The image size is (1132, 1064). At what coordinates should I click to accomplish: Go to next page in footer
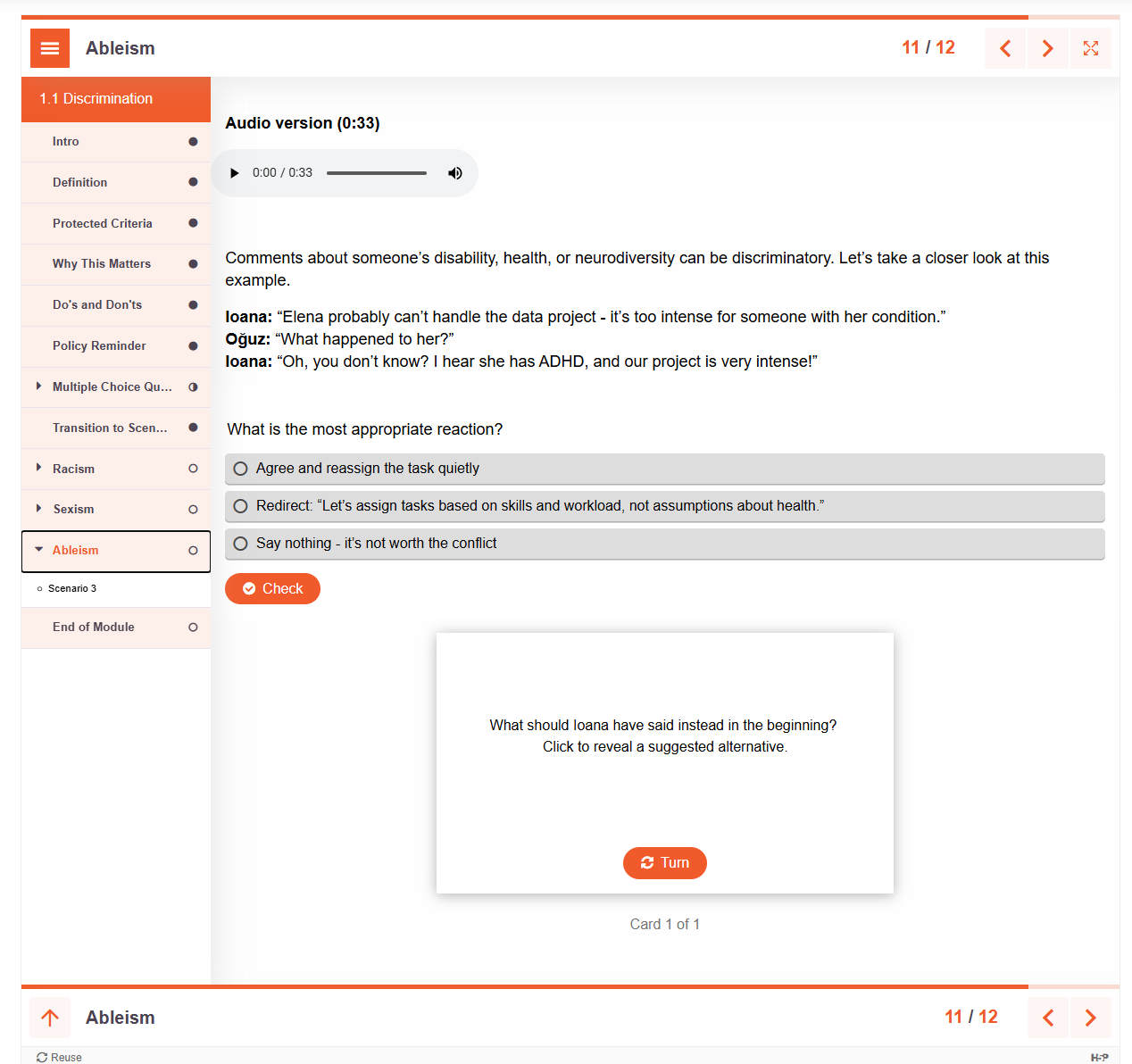pos(1091,1018)
